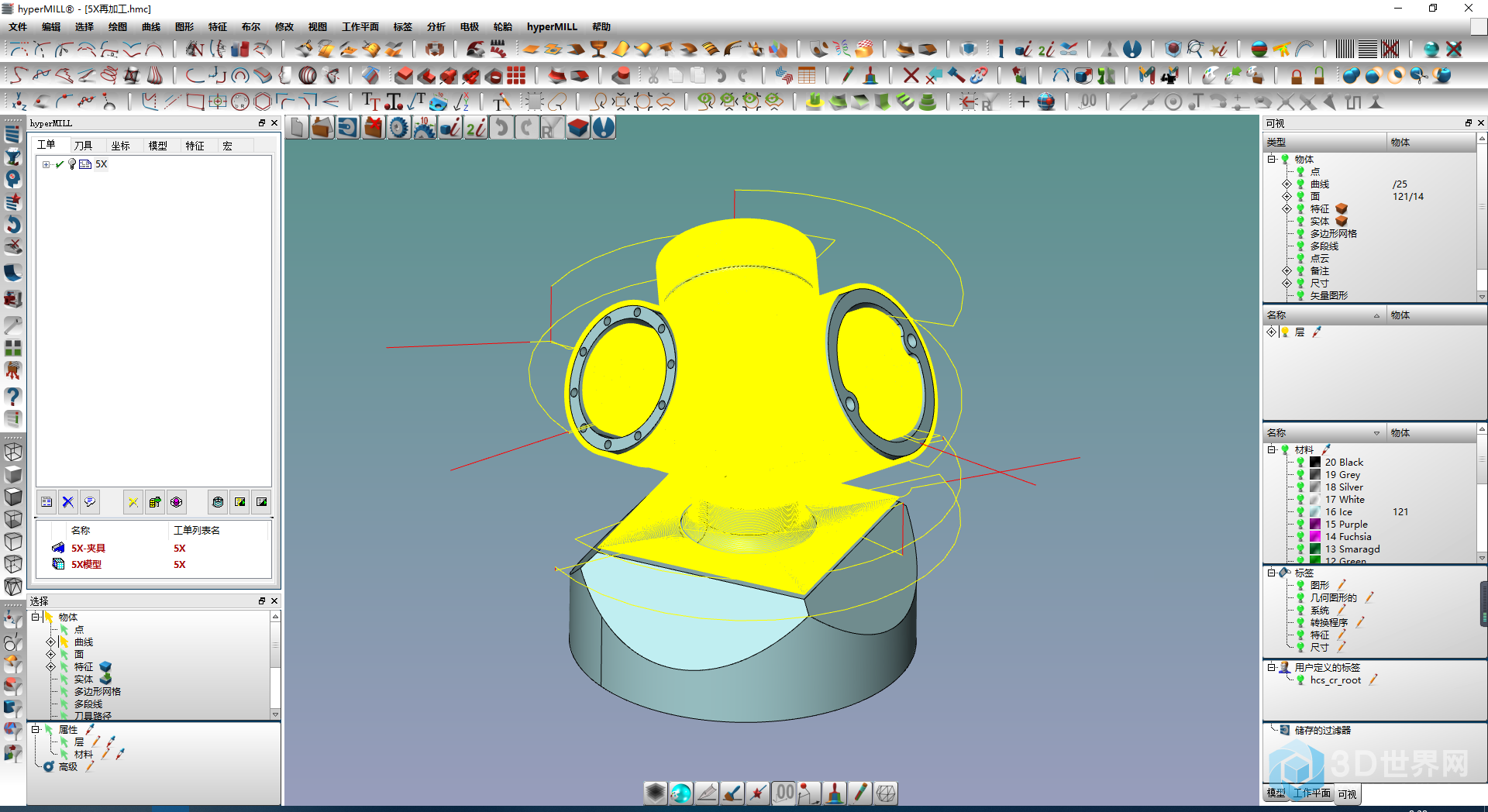Click the globe icon in bottom view toolbar
The image size is (1488, 812).
(680, 793)
